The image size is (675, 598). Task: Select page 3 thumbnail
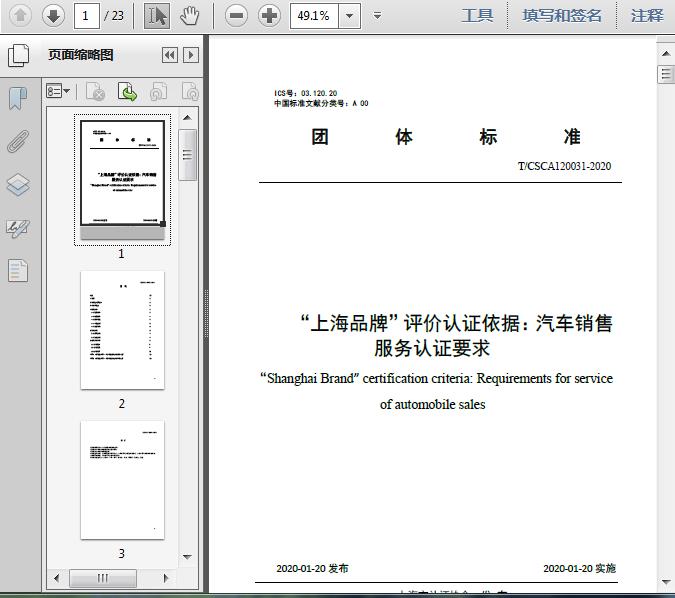point(122,480)
